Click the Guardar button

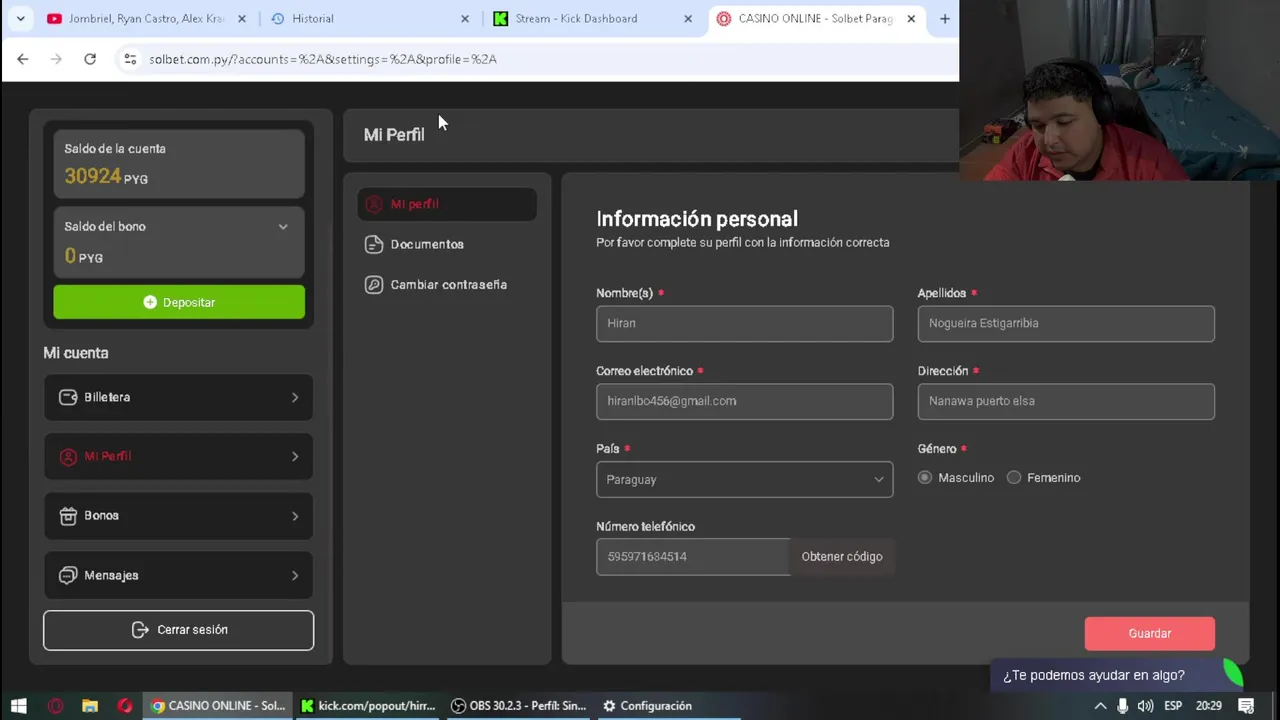(1149, 633)
